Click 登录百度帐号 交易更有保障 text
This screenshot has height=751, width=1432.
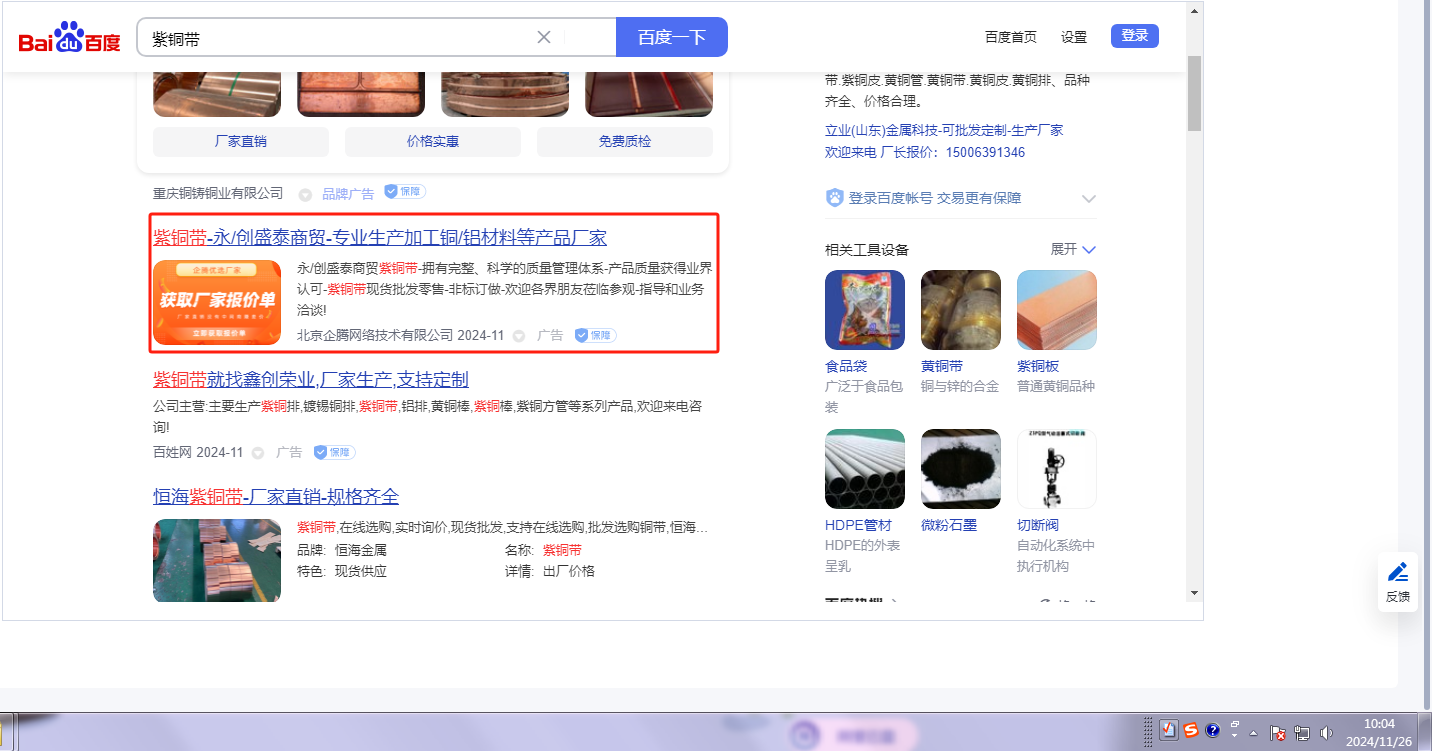coord(935,198)
